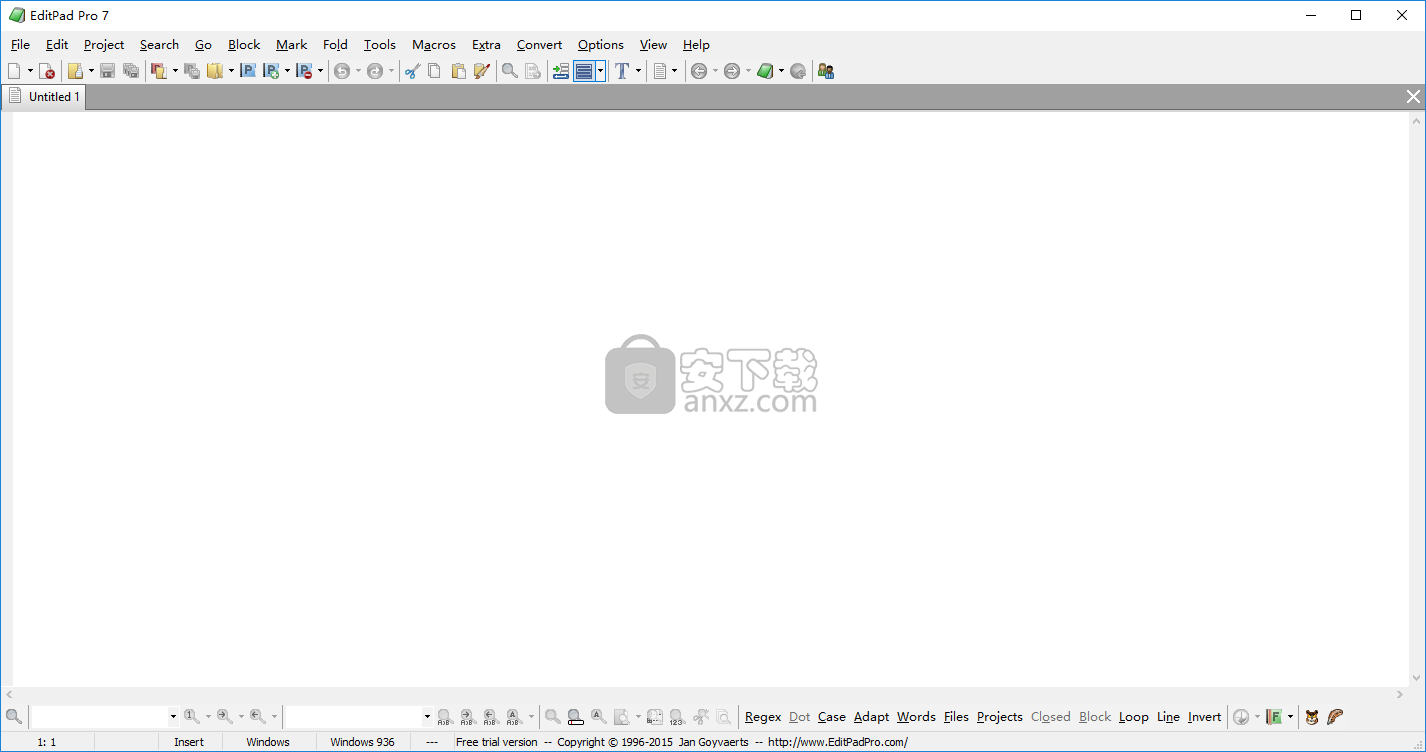The height and width of the screenshot is (752, 1426).
Task: Toggle the Loop search option
Action: pos(1134,717)
